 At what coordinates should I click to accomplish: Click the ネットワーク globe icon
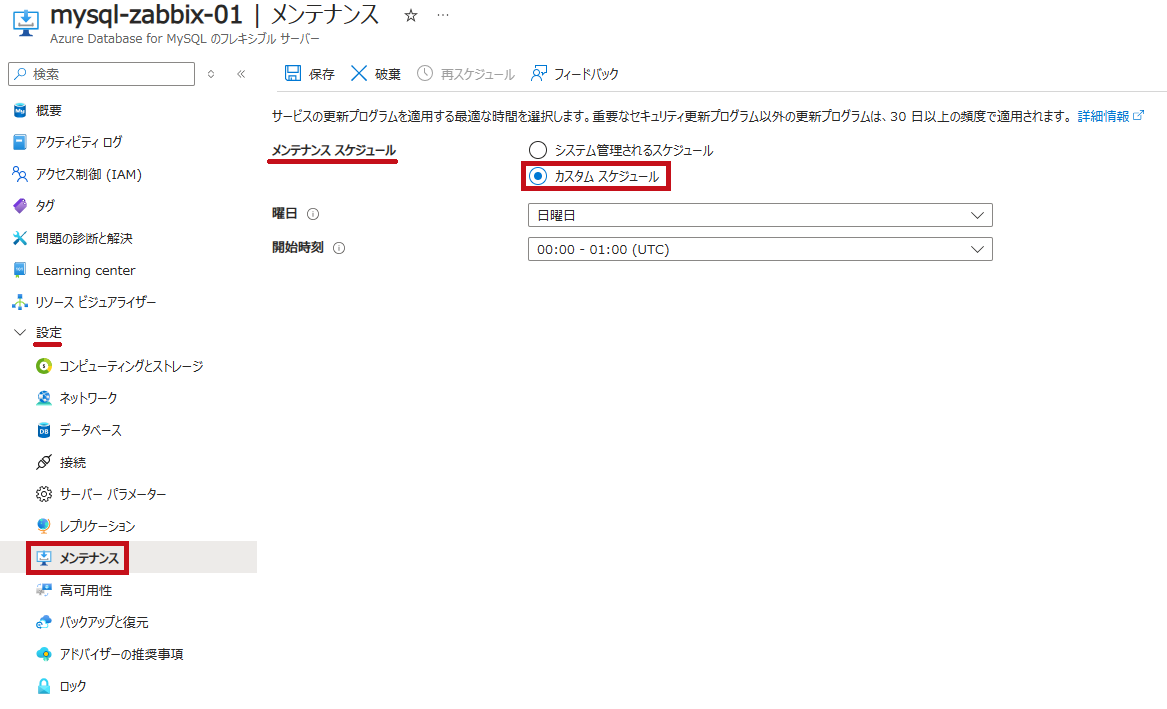[x=44, y=398]
